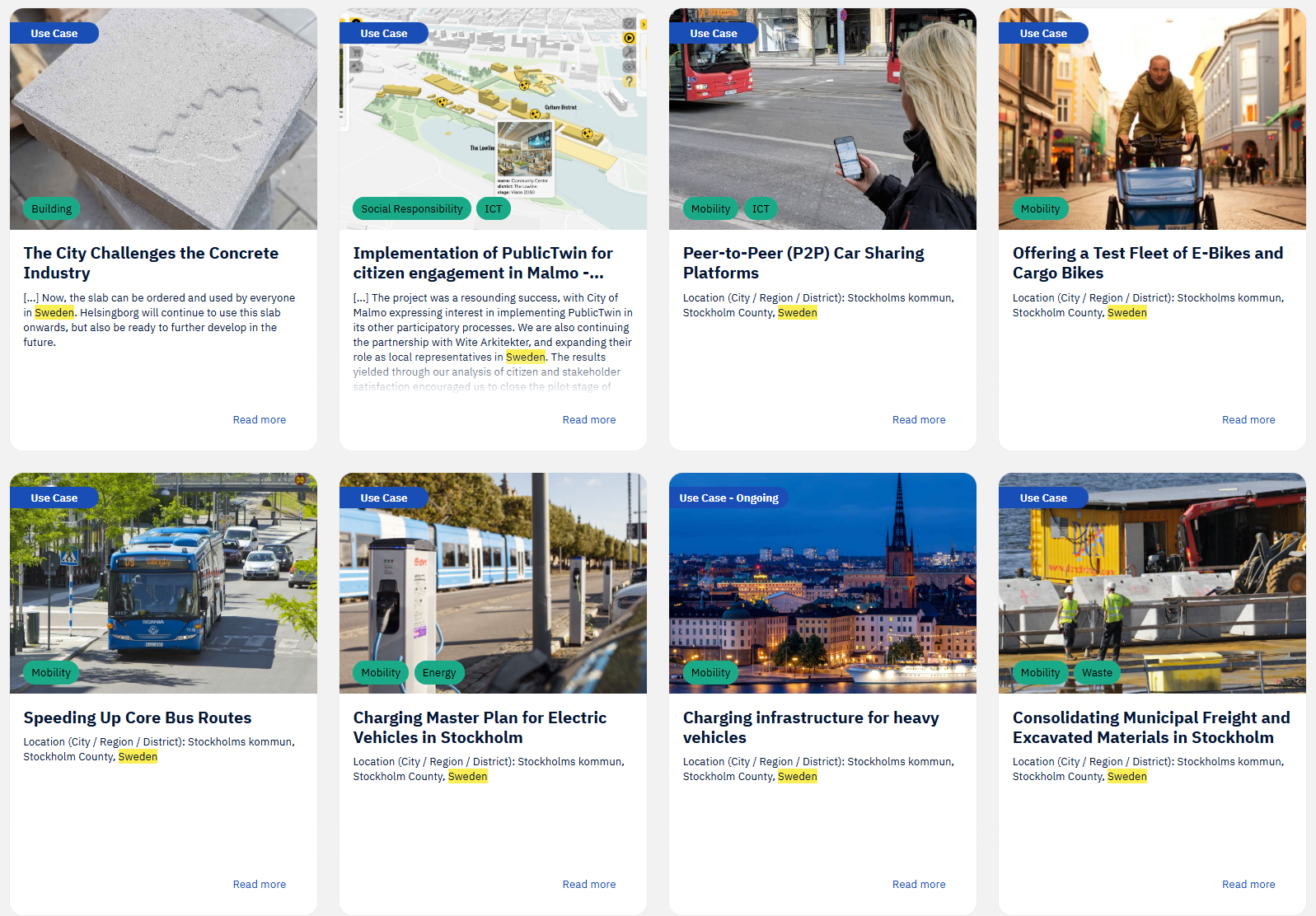Click Use Case badge on Municipal Freight card

tap(1043, 498)
